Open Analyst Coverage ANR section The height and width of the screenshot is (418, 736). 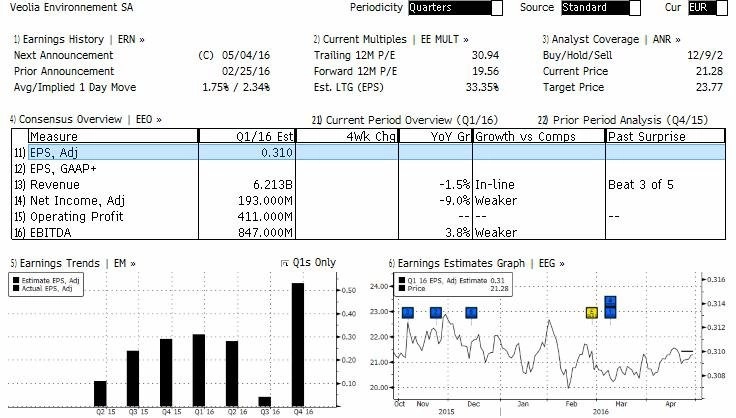612,39
